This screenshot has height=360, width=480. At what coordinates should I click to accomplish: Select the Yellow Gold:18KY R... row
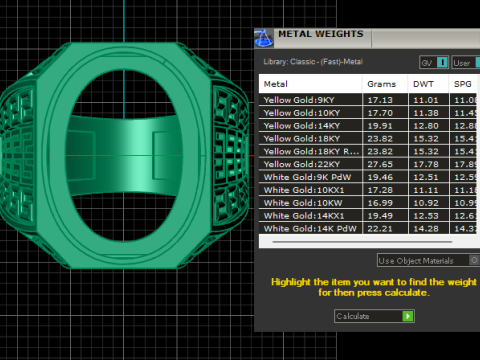pyautogui.click(x=368, y=151)
